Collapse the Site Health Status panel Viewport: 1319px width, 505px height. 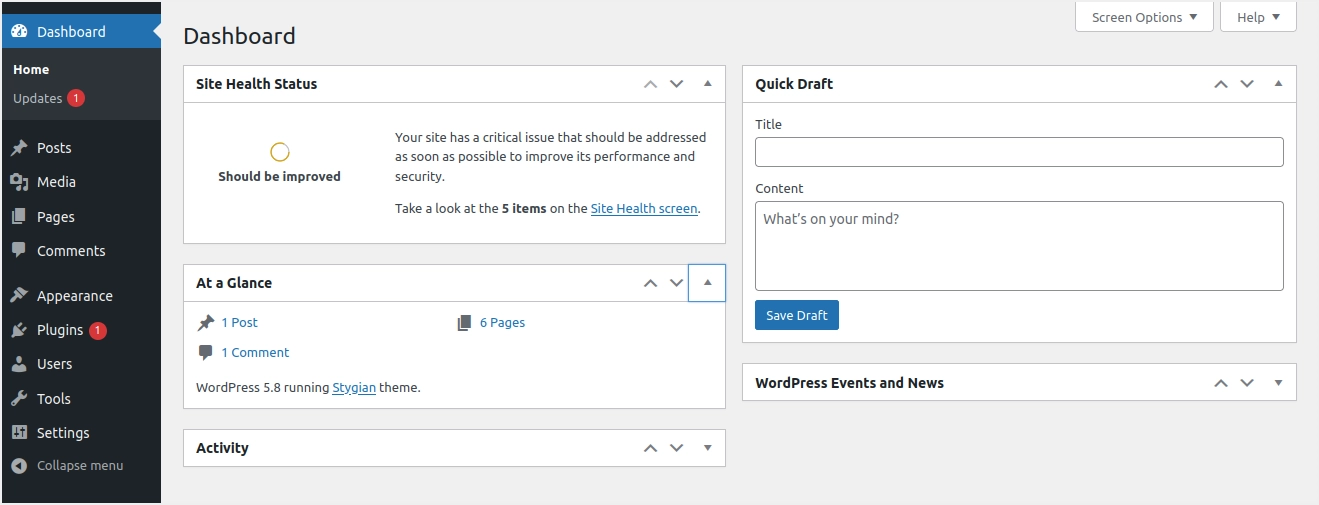(707, 84)
